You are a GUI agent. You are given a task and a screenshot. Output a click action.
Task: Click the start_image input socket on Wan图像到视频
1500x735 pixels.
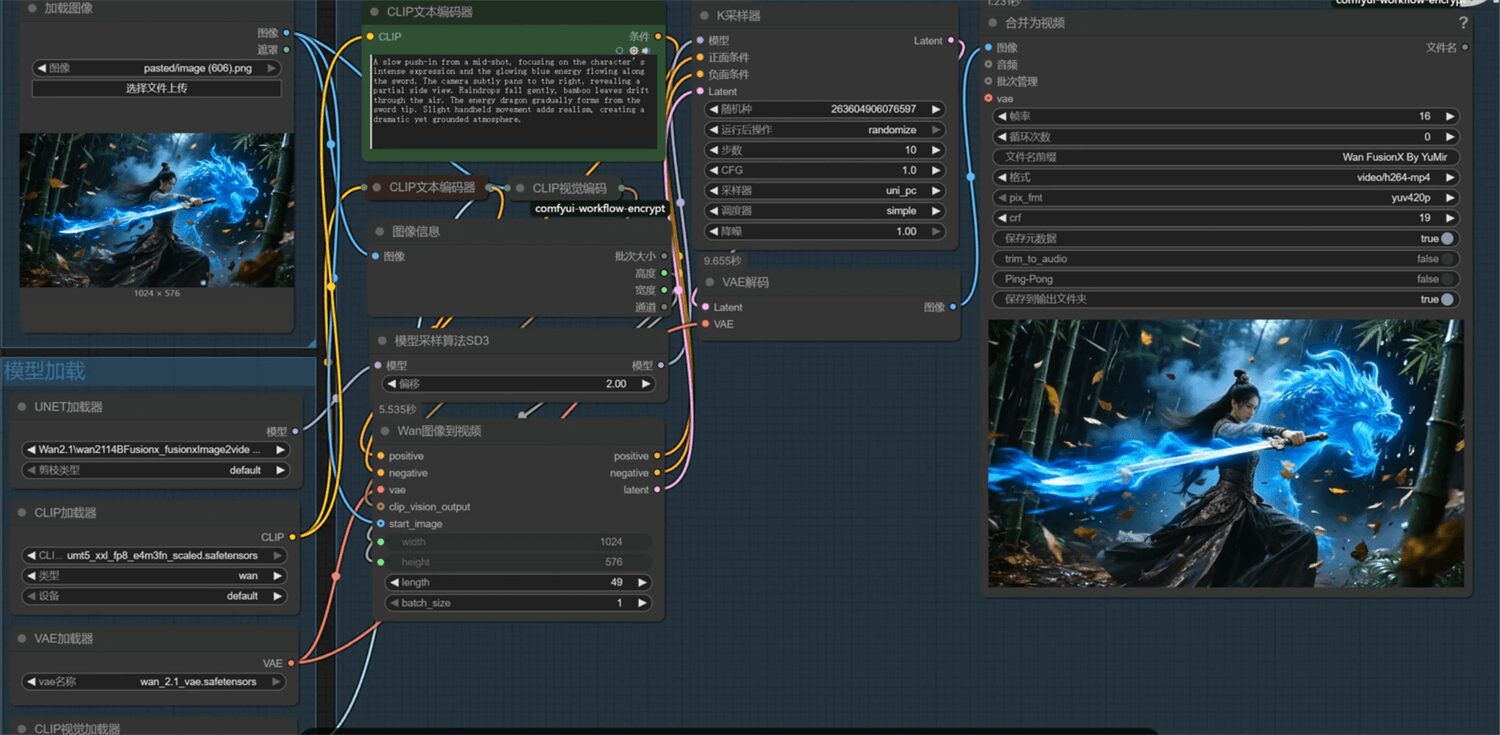pos(381,524)
